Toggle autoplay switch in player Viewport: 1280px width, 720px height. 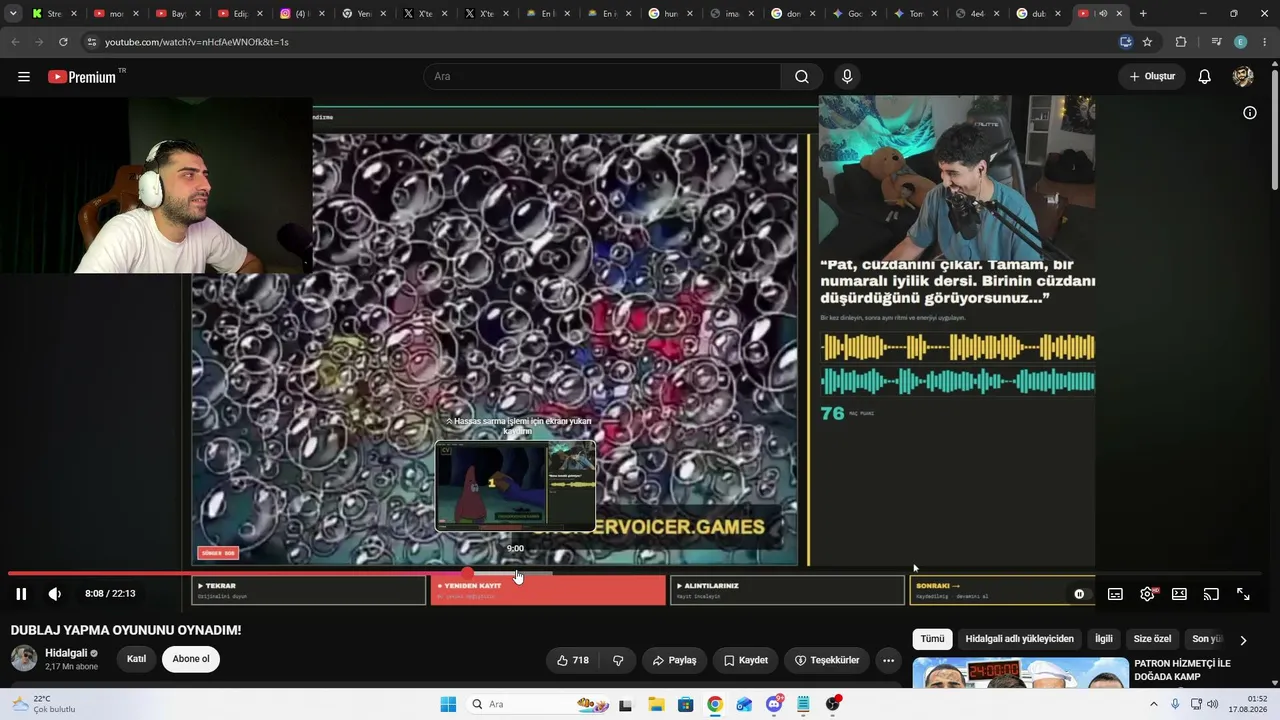click(1079, 594)
